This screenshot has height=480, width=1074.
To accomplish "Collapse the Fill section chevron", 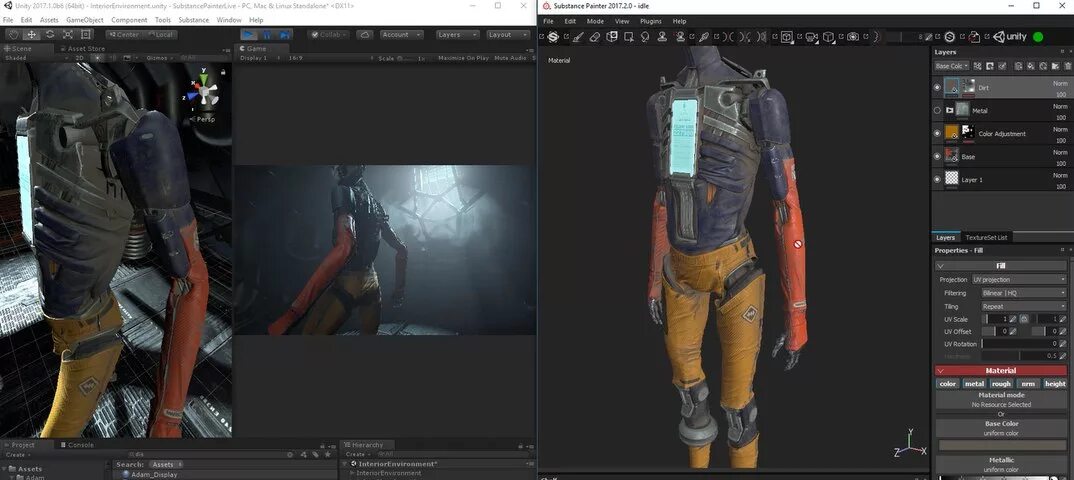I will pyautogui.click(x=940, y=266).
